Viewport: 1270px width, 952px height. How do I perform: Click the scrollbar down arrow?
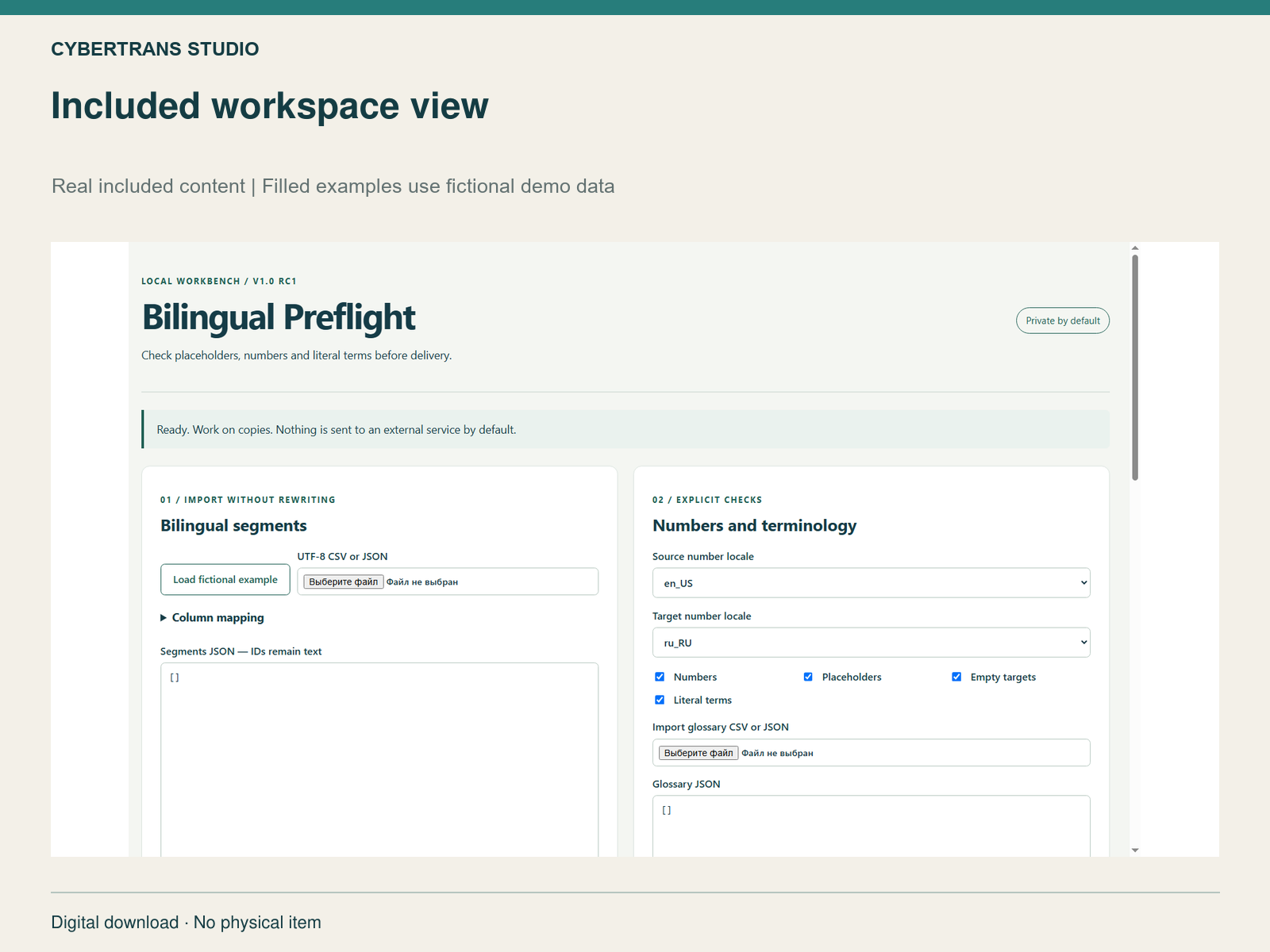tap(1135, 850)
